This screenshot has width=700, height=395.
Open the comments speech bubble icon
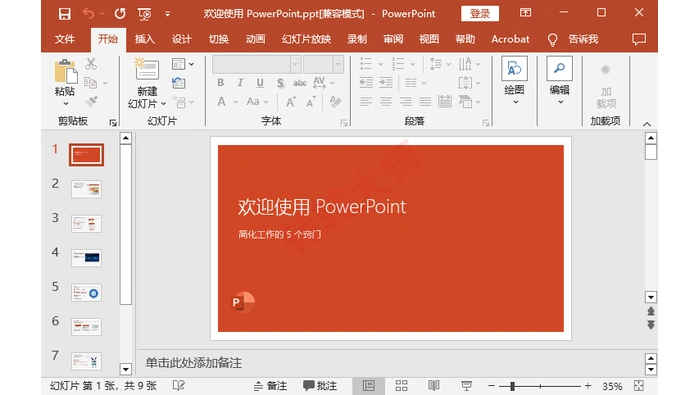pos(639,39)
